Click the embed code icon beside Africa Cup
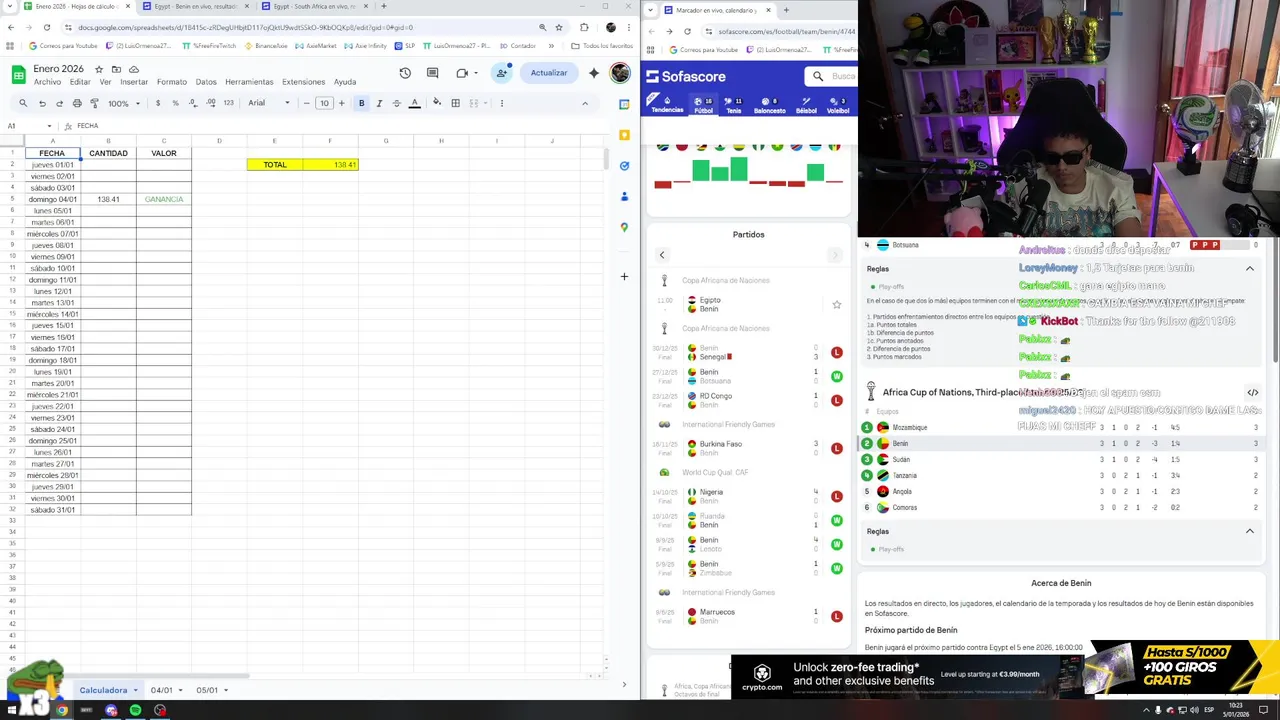The image size is (1280, 720). [1252, 393]
